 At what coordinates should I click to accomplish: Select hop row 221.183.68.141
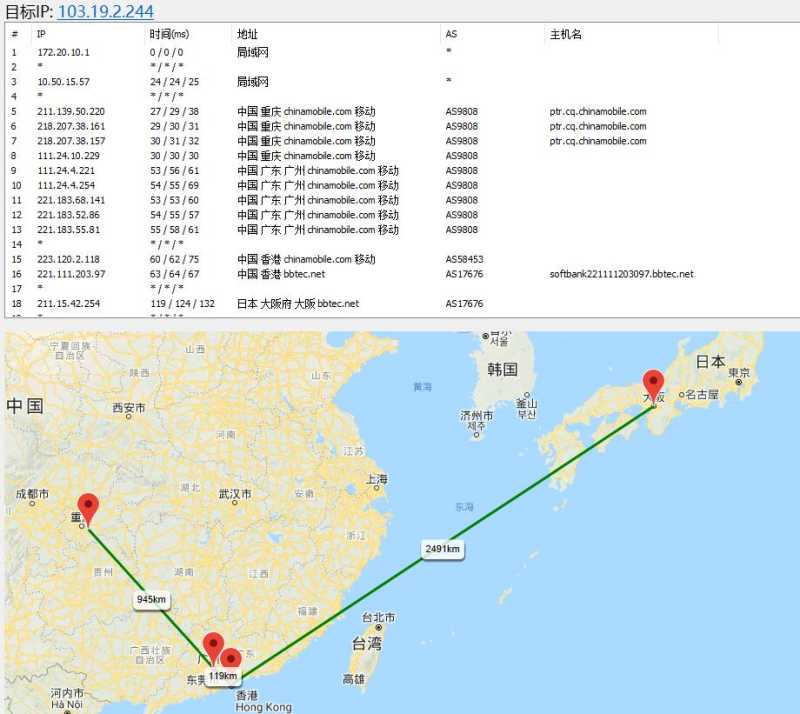(402, 200)
